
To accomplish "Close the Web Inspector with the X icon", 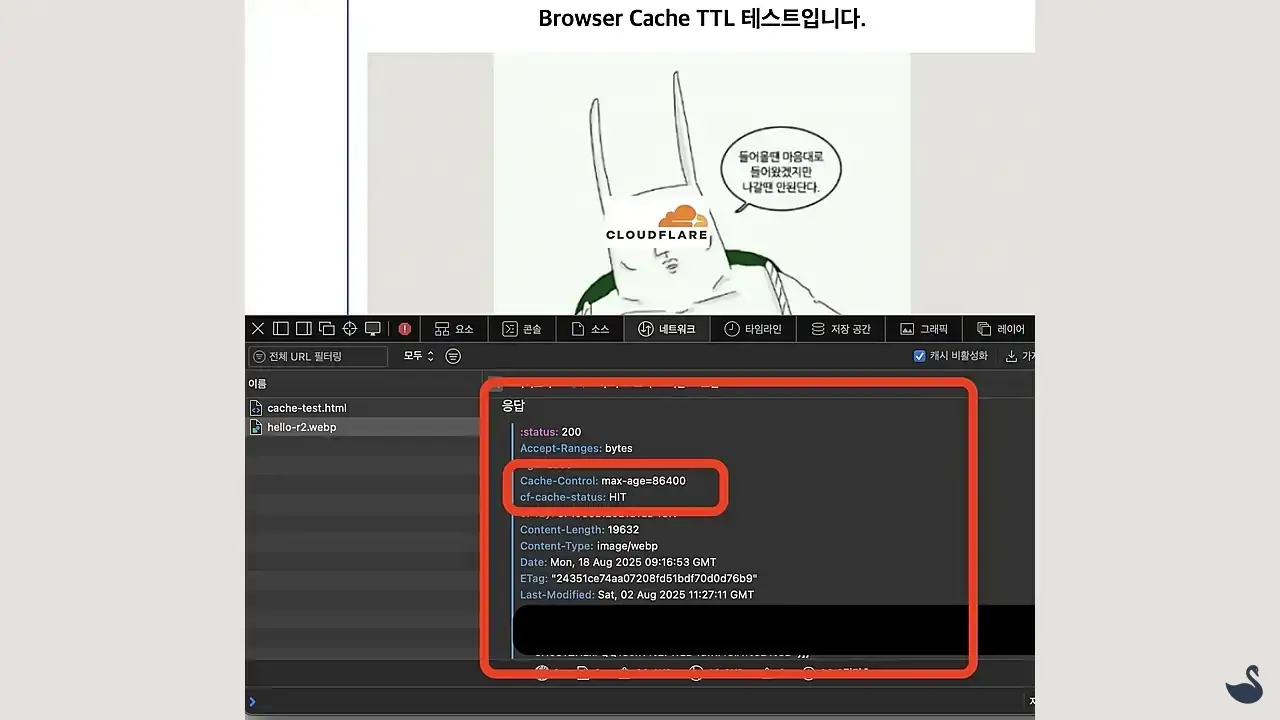I will point(258,329).
